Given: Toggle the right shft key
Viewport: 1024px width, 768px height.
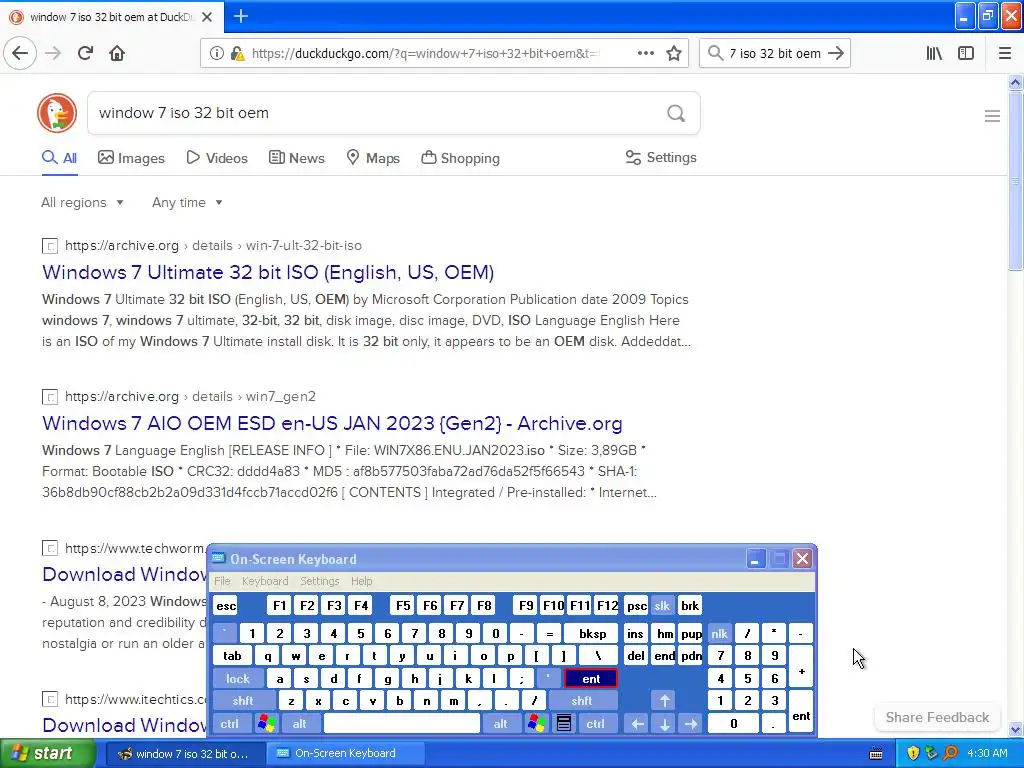Looking at the screenshot, I should [582, 701].
